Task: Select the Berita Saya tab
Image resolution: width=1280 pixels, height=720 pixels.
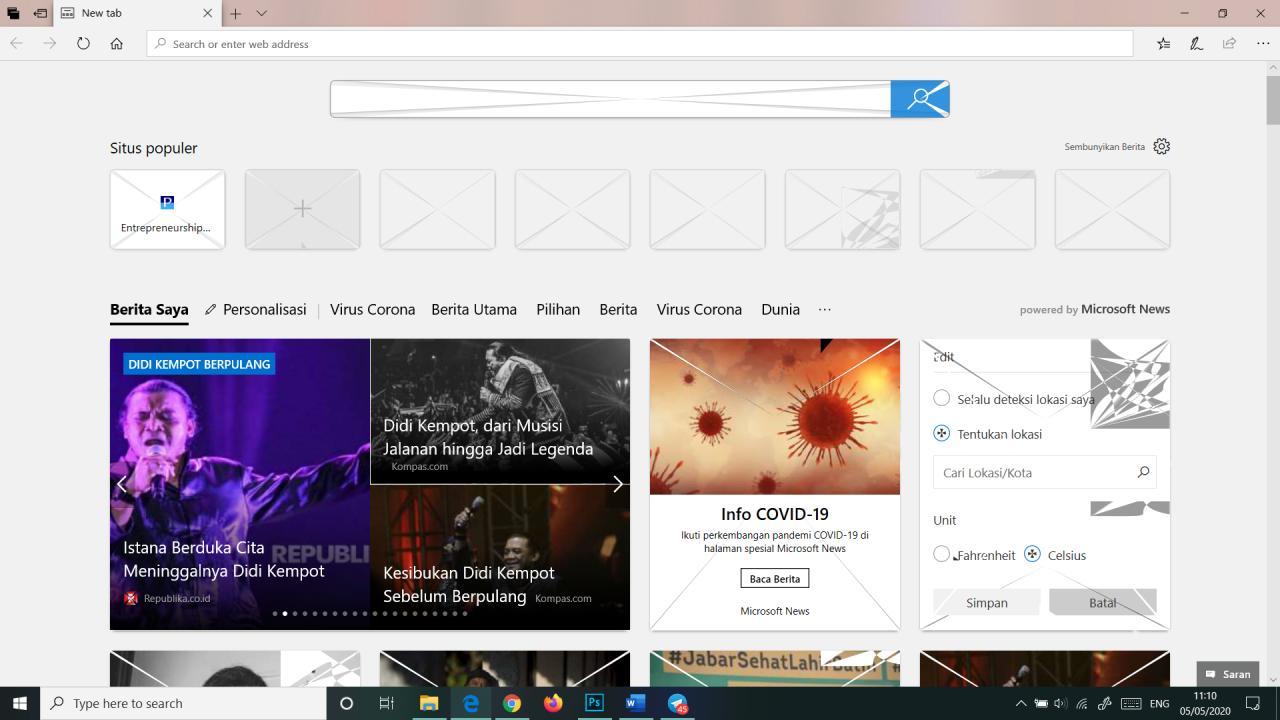Action: click(149, 309)
